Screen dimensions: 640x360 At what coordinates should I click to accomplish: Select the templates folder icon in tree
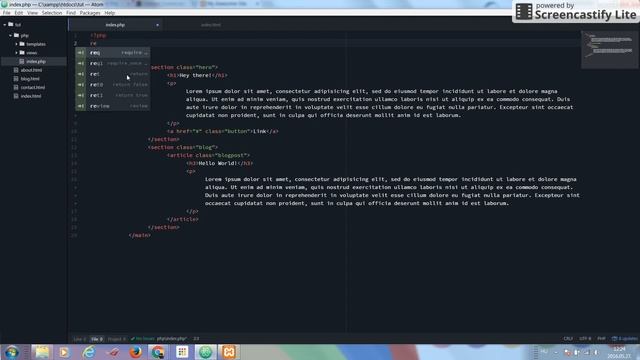click(22, 44)
